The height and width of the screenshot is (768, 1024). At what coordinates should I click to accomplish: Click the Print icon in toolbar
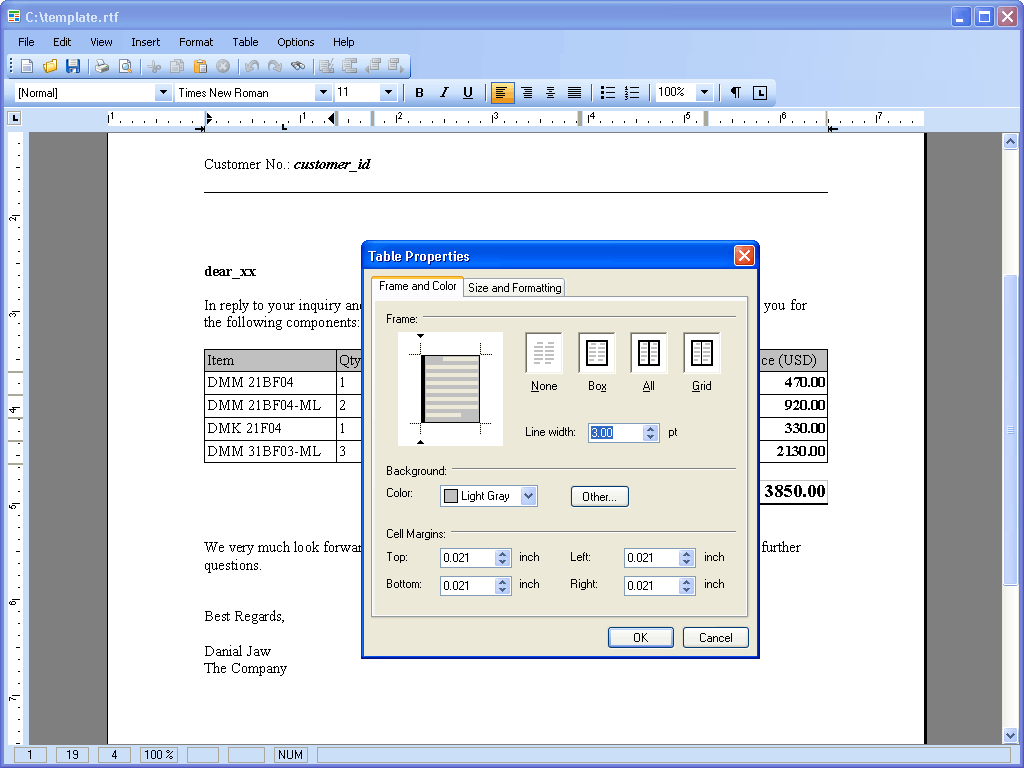pyautogui.click(x=102, y=66)
